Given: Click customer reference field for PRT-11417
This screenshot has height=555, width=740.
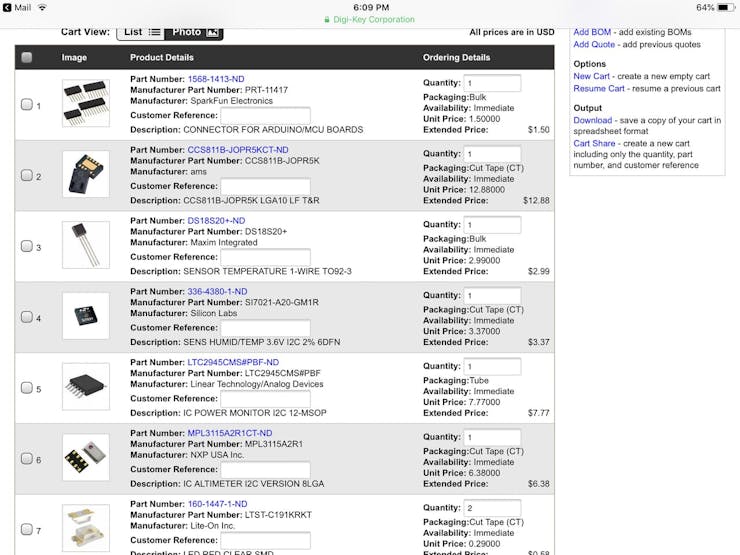Looking at the screenshot, I should tap(266, 116).
